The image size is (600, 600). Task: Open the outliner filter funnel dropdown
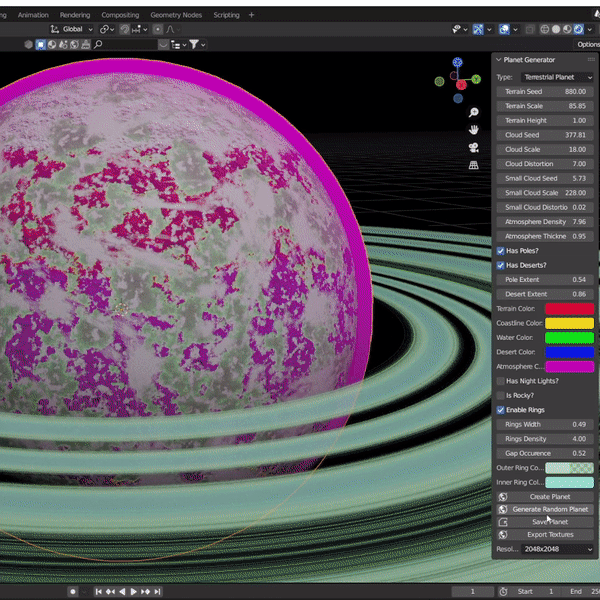(x=197, y=45)
